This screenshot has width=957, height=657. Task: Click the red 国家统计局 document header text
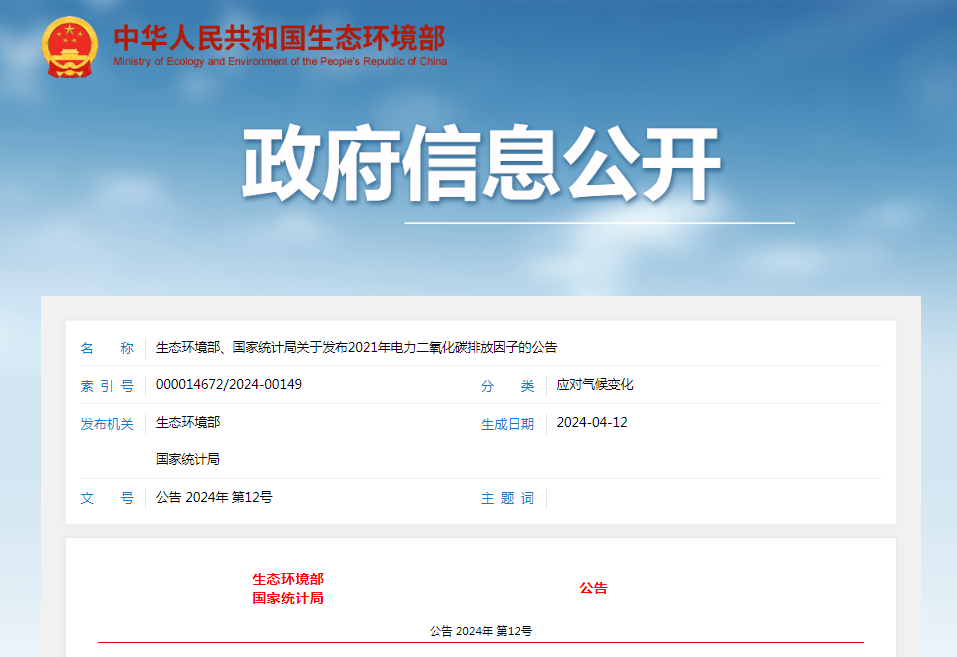coord(288,599)
